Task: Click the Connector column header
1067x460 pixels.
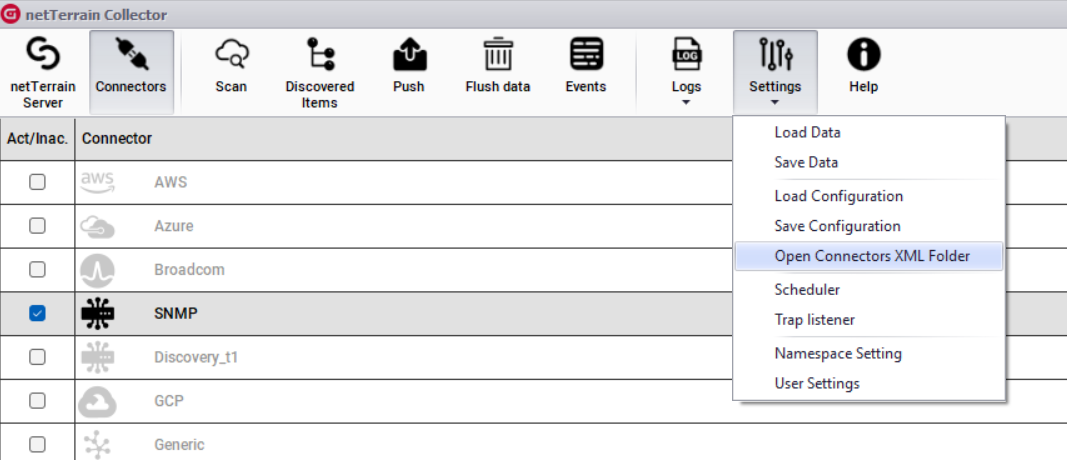Action: coord(117,139)
